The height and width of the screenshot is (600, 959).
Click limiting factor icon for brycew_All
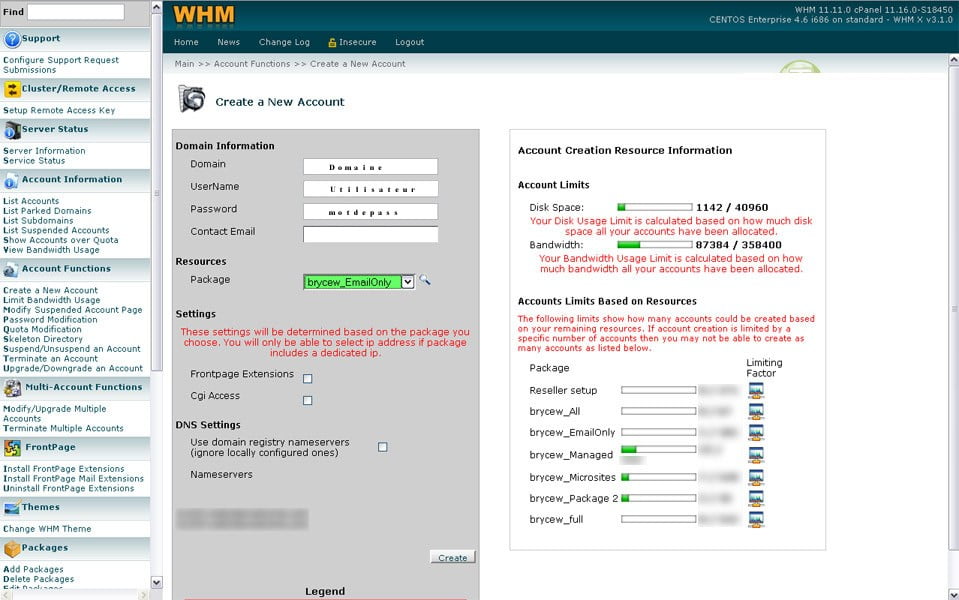click(756, 411)
